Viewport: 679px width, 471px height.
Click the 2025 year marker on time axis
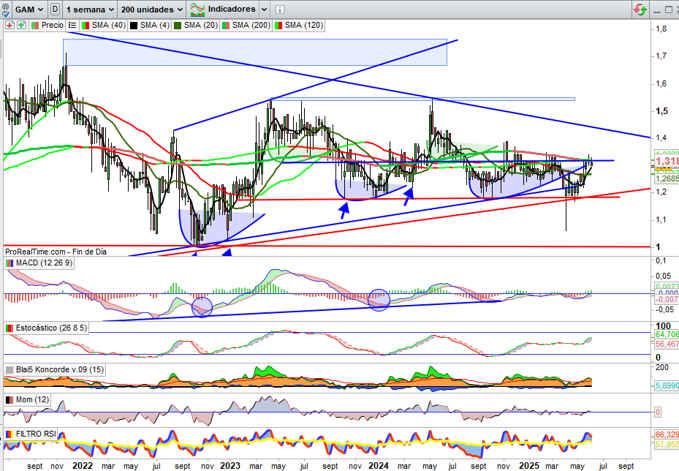pyautogui.click(x=529, y=465)
